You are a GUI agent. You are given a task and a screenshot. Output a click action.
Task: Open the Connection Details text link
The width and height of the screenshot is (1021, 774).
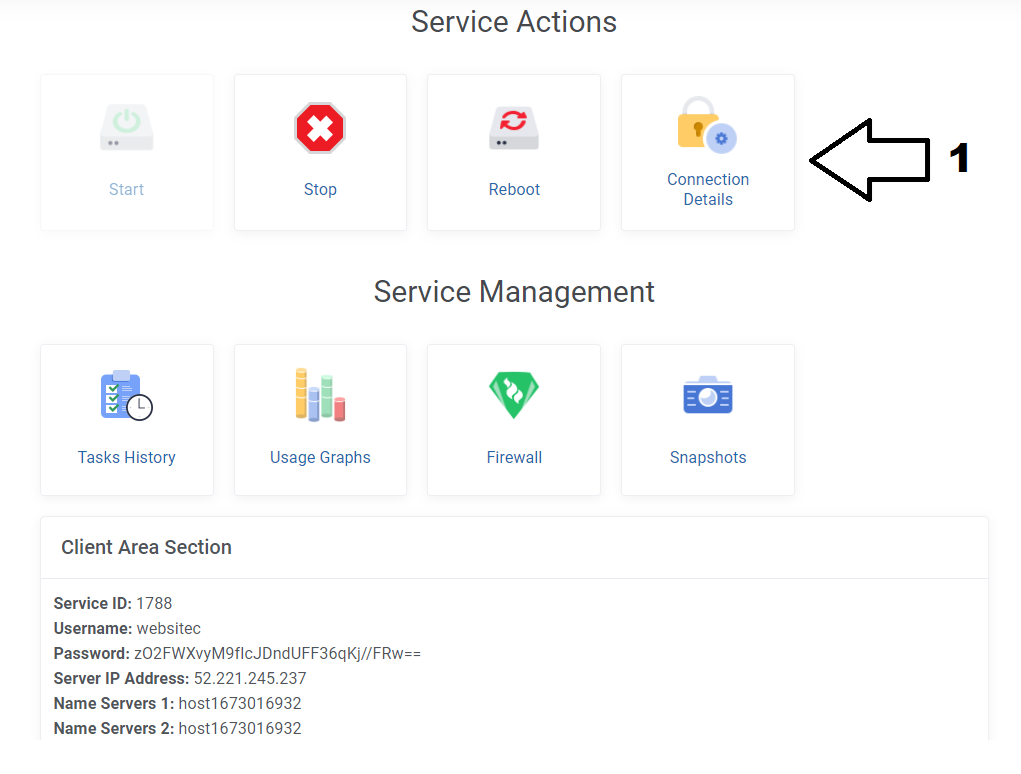pos(708,190)
